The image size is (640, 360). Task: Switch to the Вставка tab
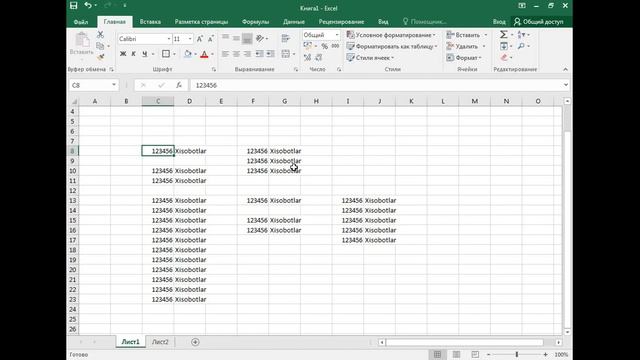tap(150, 22)
